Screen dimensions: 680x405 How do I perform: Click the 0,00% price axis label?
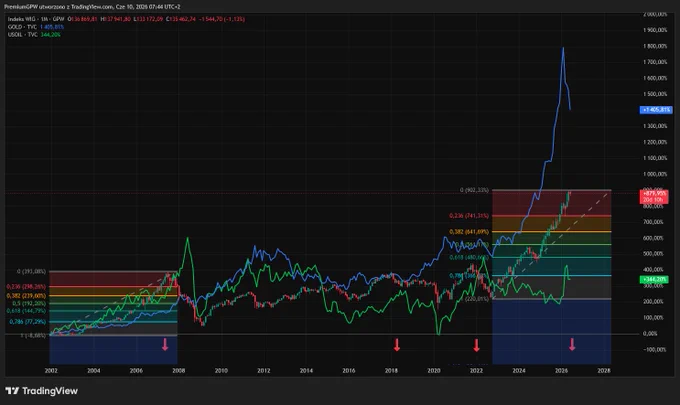650,333
